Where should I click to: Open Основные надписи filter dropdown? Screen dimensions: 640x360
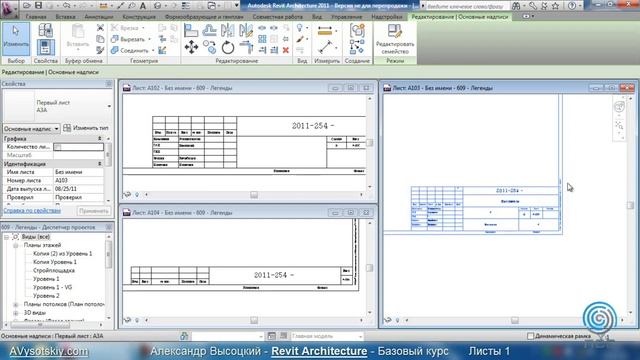[31, 129]
